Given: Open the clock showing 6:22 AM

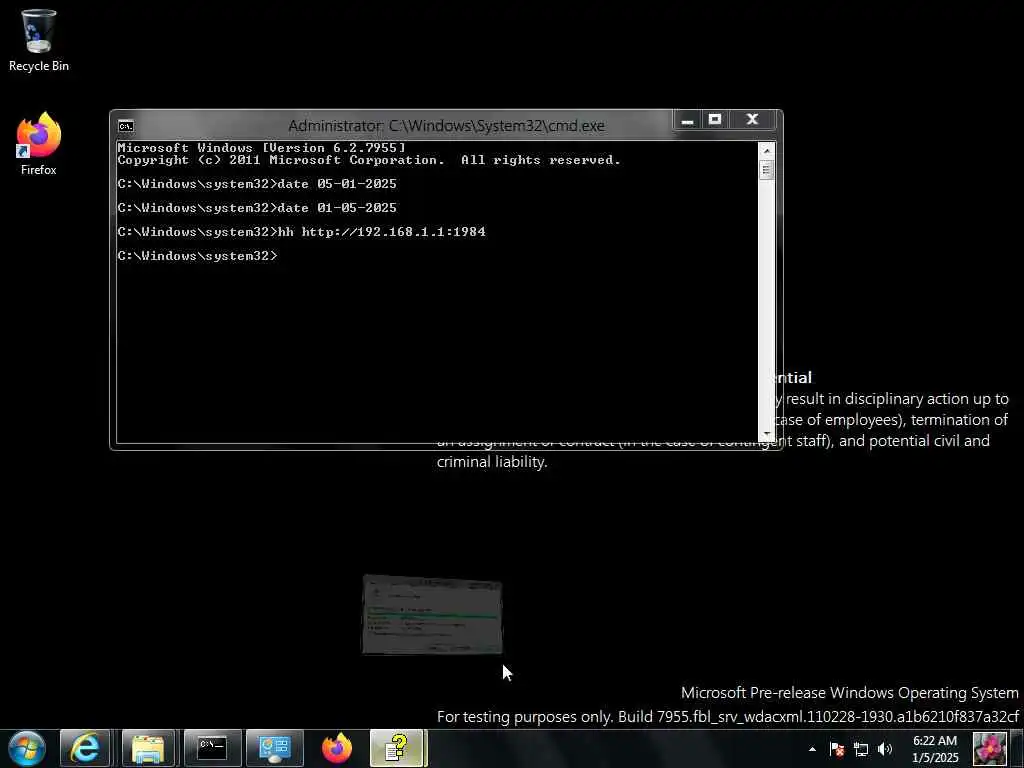Looking at the screenshot, I should click(x=935, y=749).
